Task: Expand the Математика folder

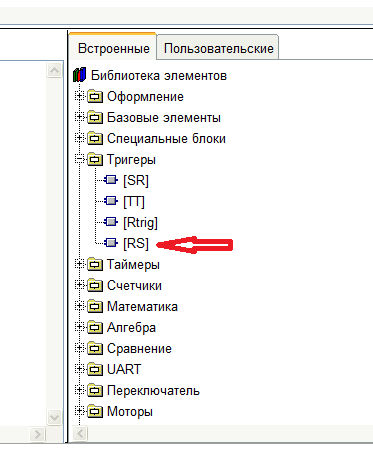Action: (79, 306)
